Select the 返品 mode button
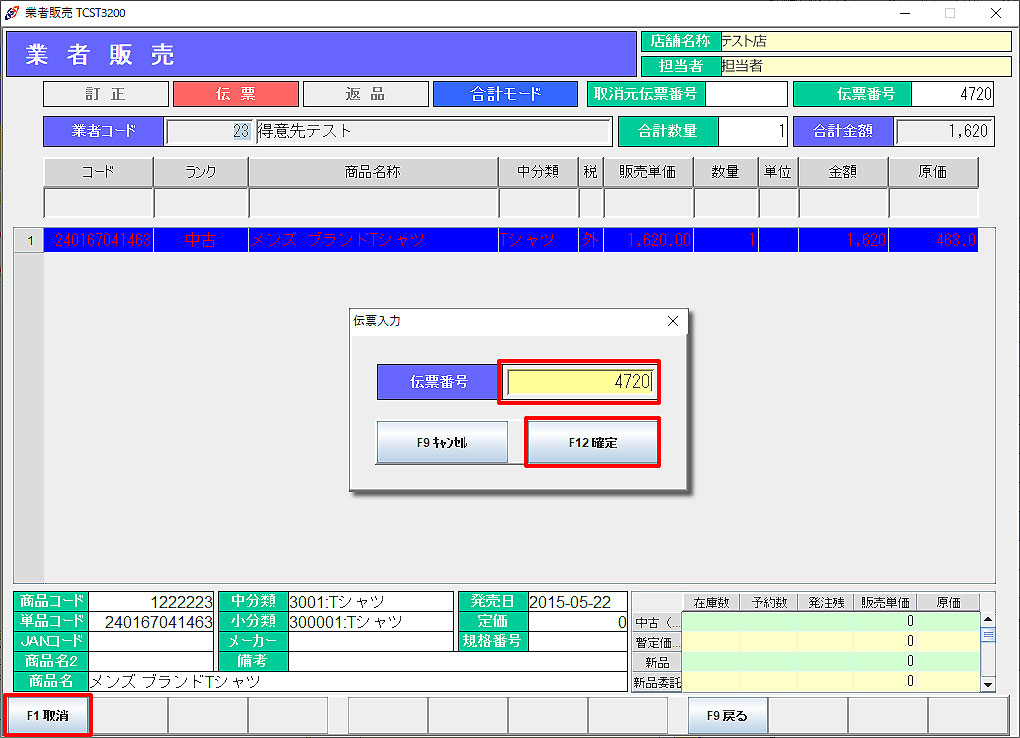This screenshot has width=1020, height=738. point(366,94)
